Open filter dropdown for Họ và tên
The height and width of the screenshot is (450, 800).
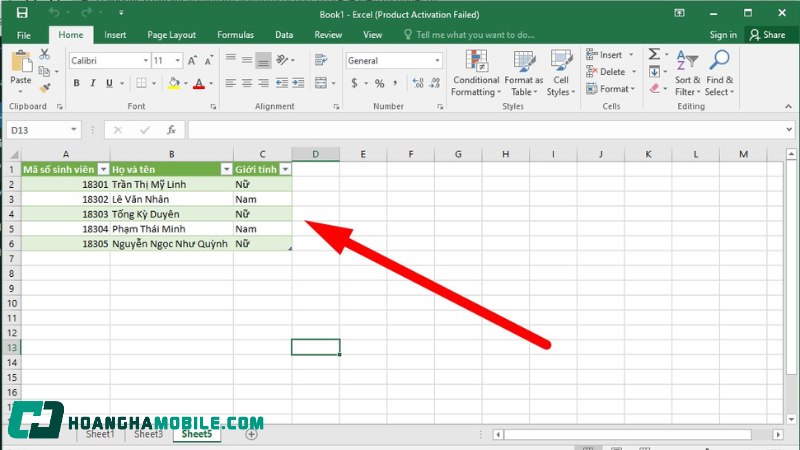(227, 169)
